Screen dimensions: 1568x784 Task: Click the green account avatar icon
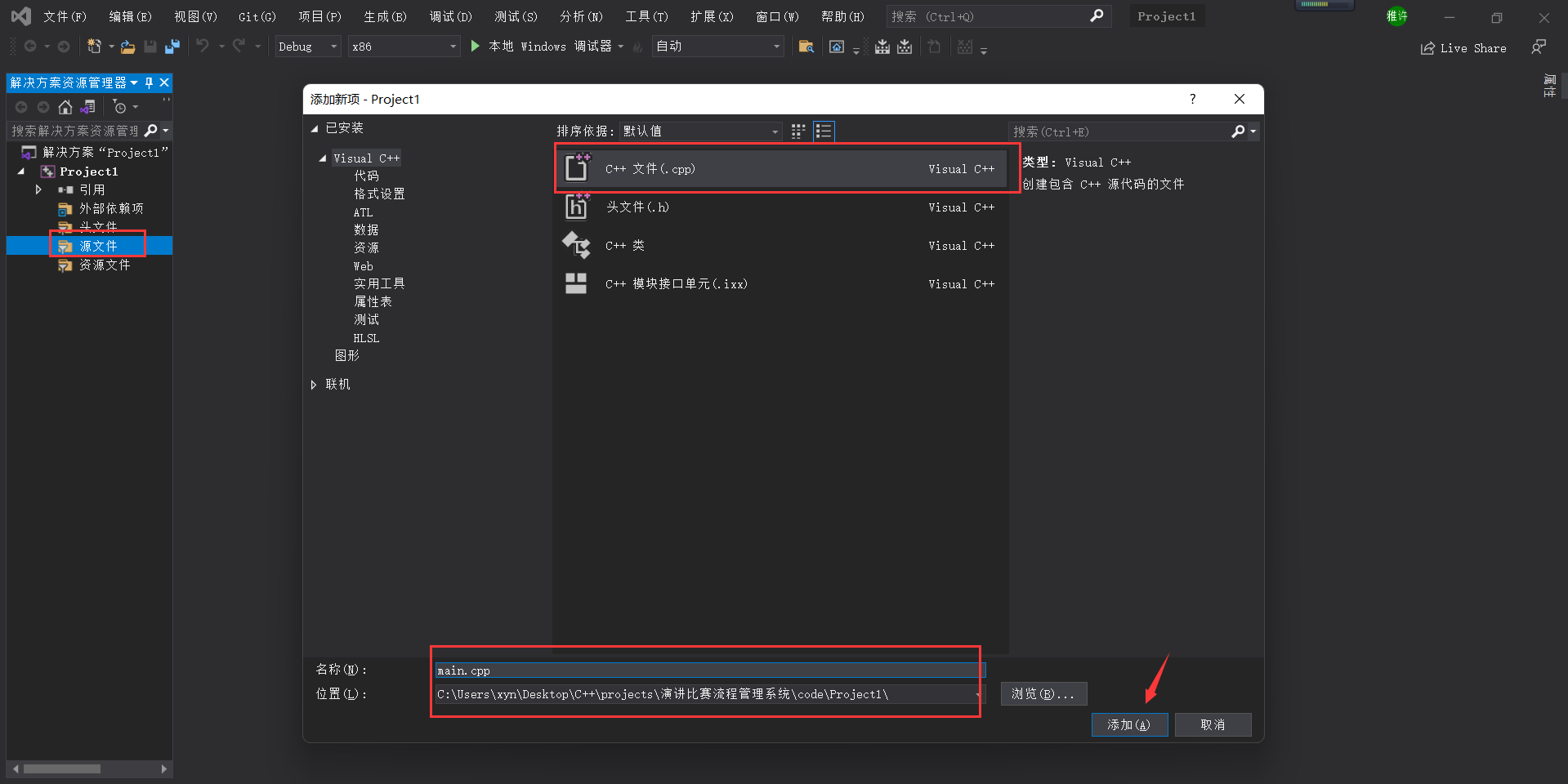click(x=1396, y=16)
